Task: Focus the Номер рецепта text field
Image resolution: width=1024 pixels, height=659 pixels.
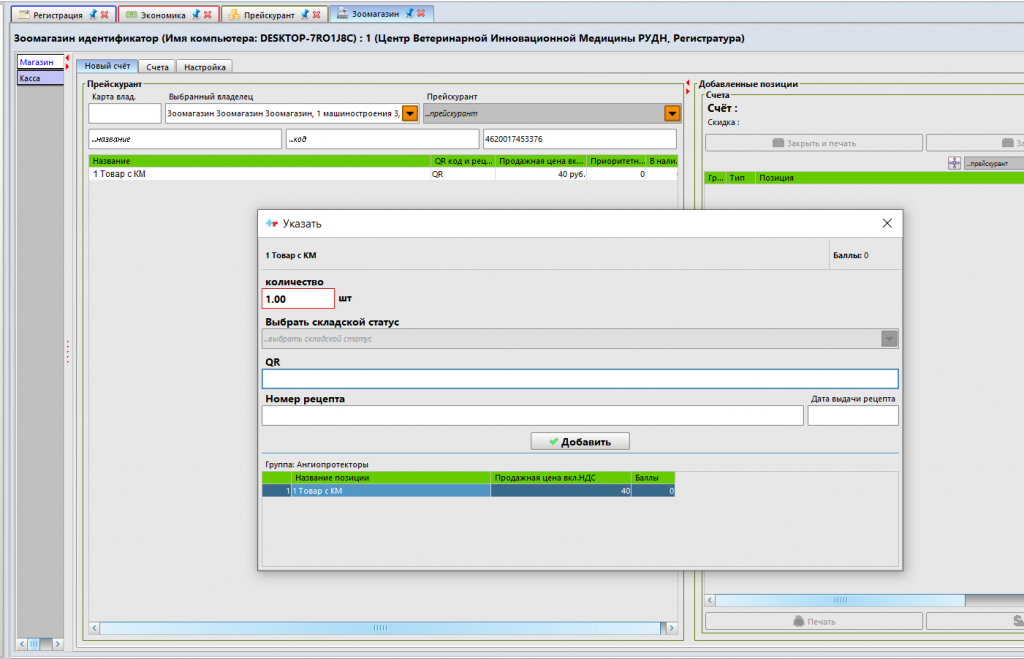Action: click(532, 416)
